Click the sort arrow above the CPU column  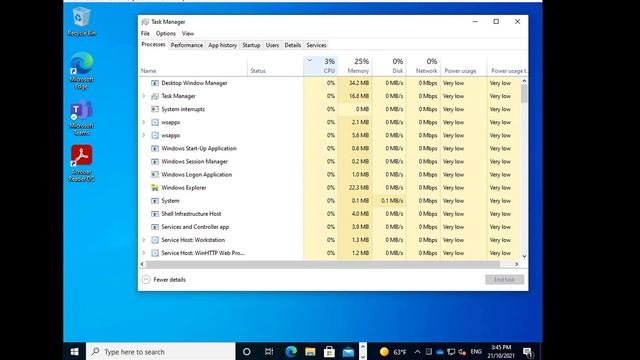pyautogui.click(x=309, y=60)
